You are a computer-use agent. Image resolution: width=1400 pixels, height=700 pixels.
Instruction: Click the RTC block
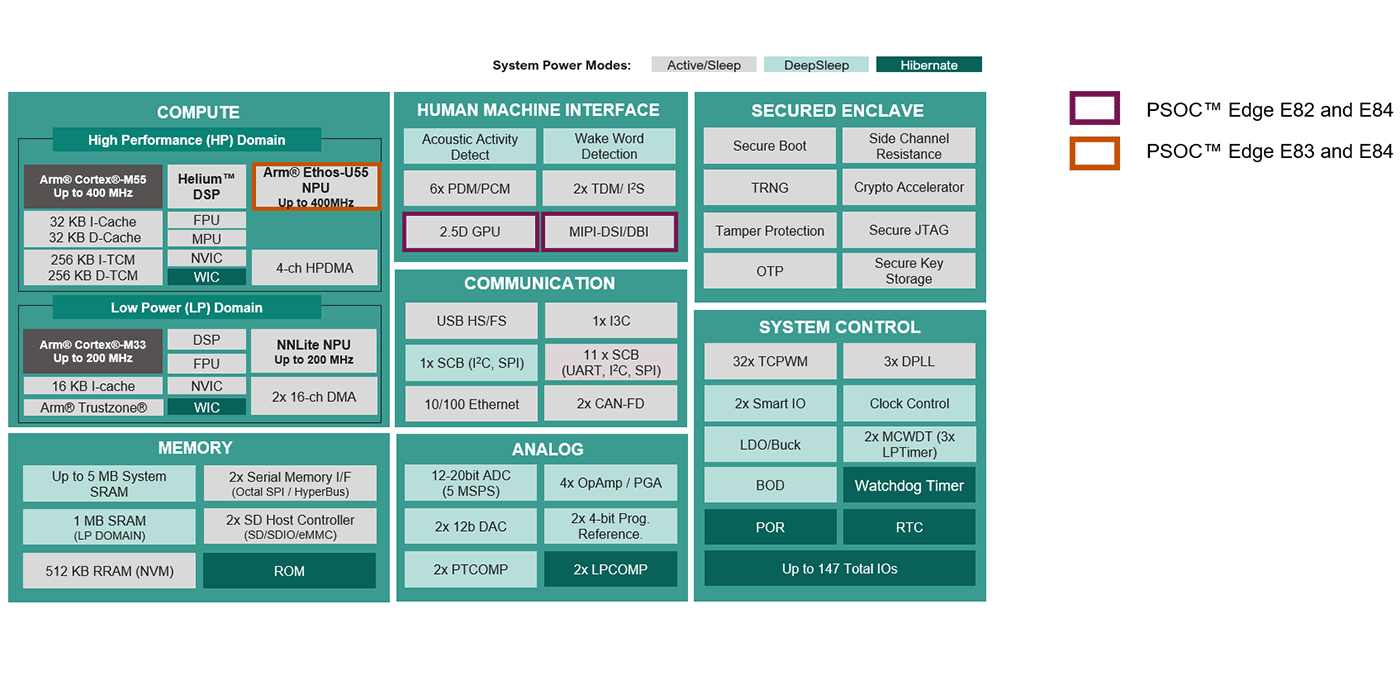pyautogui.click(x=909, y=527)
